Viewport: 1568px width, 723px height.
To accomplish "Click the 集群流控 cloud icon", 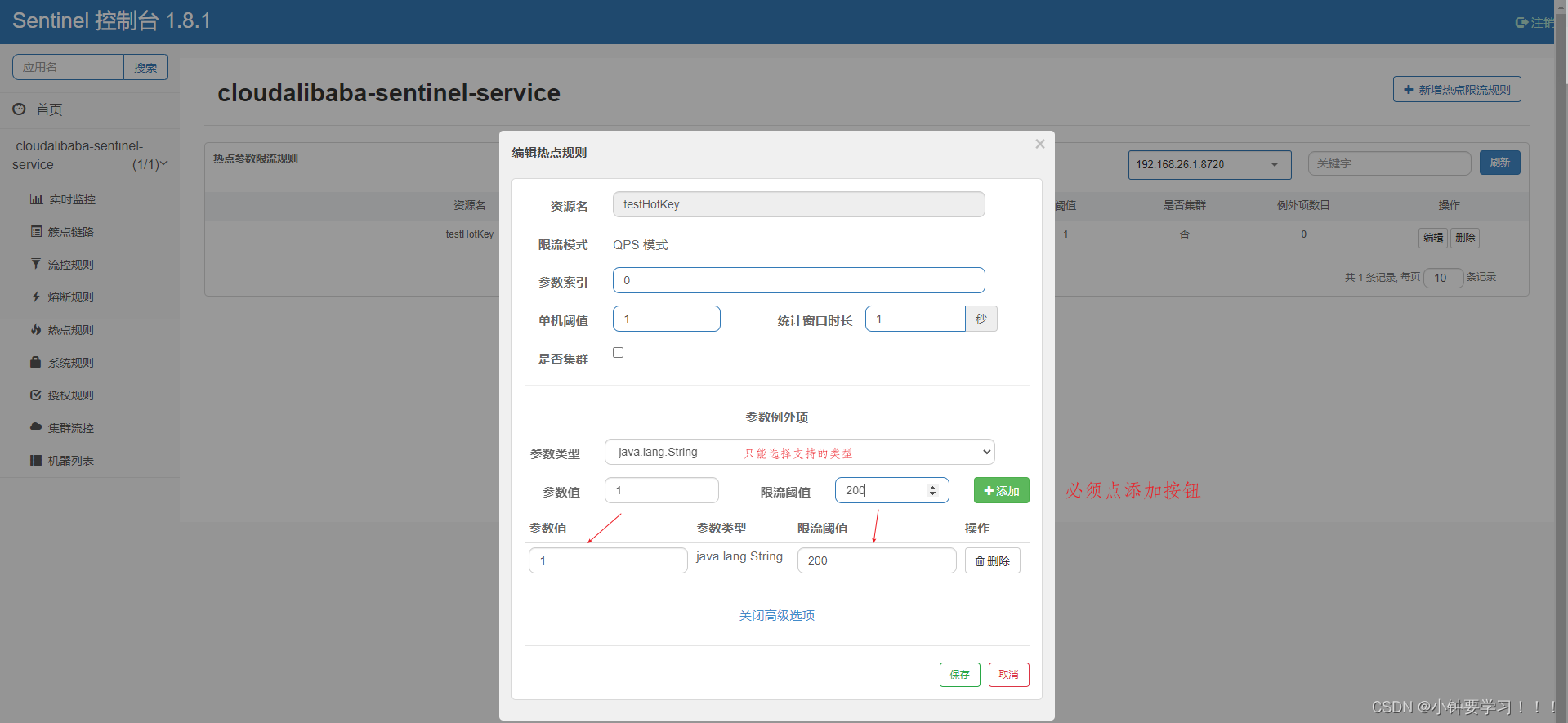I will [x=36, y=426].
